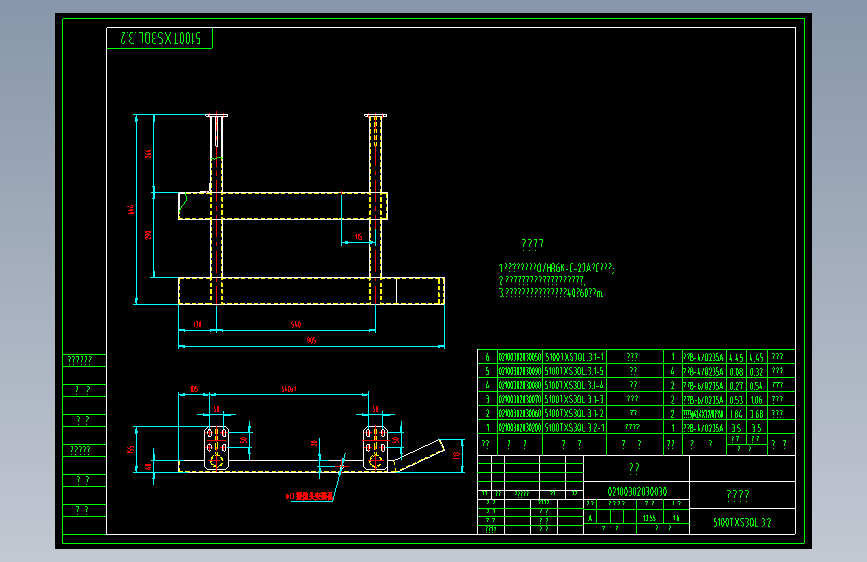Select the 106 dimension in the lower view
The image size is (867, 562).
pyautogui.click(x=194, y=389)
